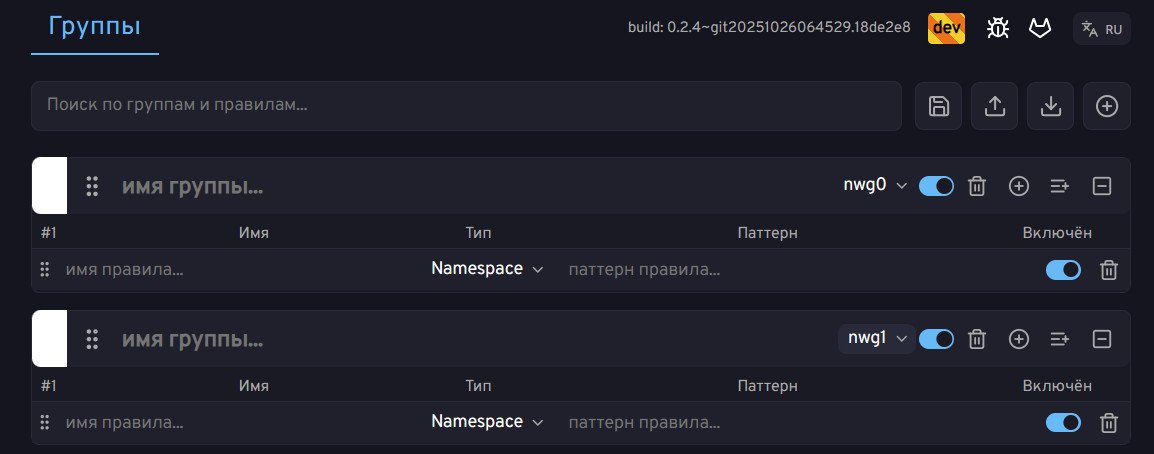The width and height of the screenshot is (1154, 454).
Task: Click the white color swatch of first group
Action: (49, 186)
